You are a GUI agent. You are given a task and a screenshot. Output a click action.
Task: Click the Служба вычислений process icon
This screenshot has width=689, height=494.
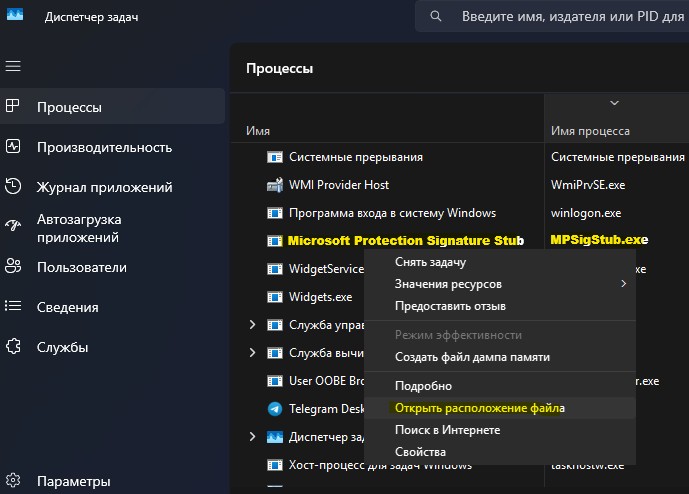(x=275, y=353)
